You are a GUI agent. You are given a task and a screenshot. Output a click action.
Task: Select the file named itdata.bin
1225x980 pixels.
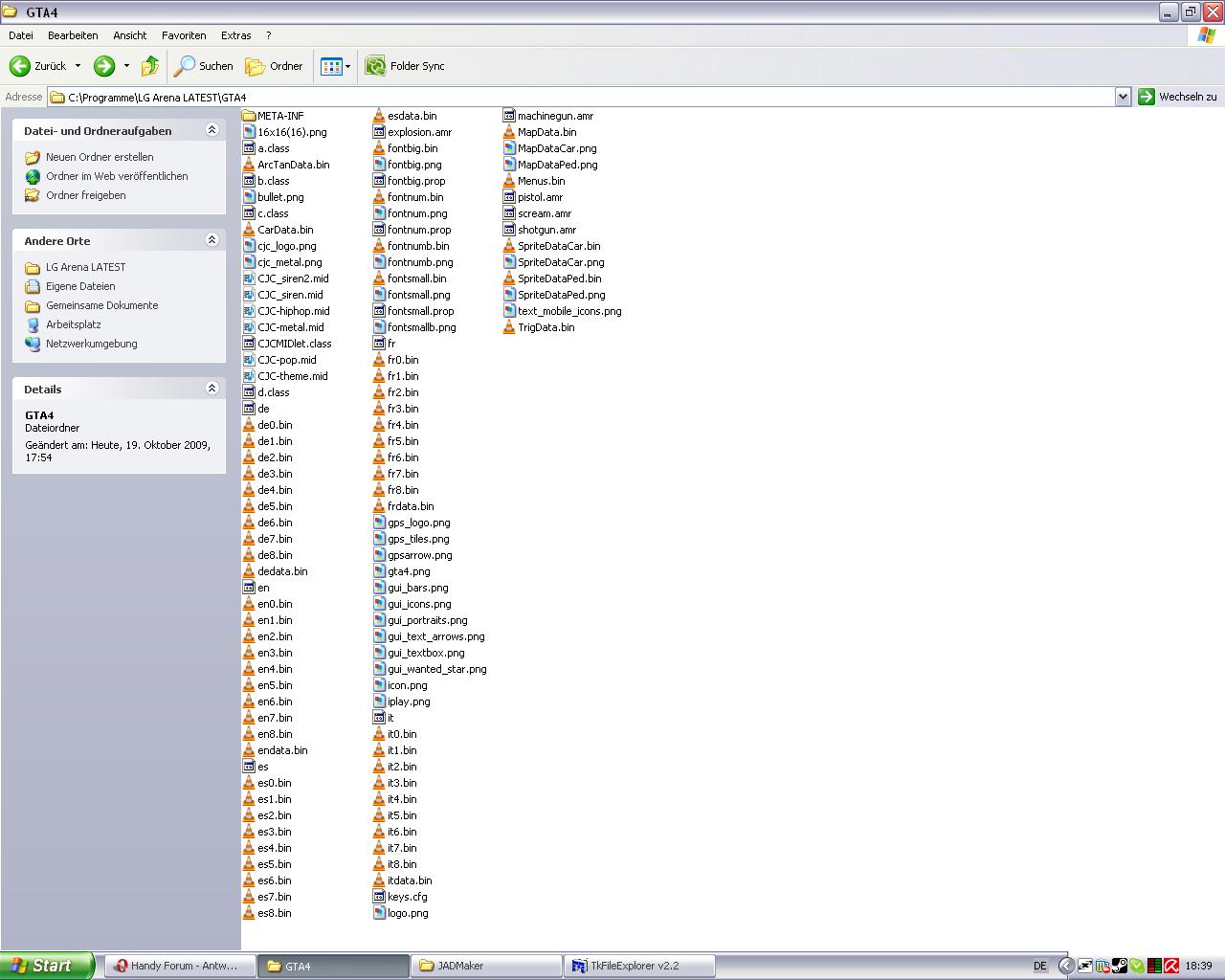[410, 880]
